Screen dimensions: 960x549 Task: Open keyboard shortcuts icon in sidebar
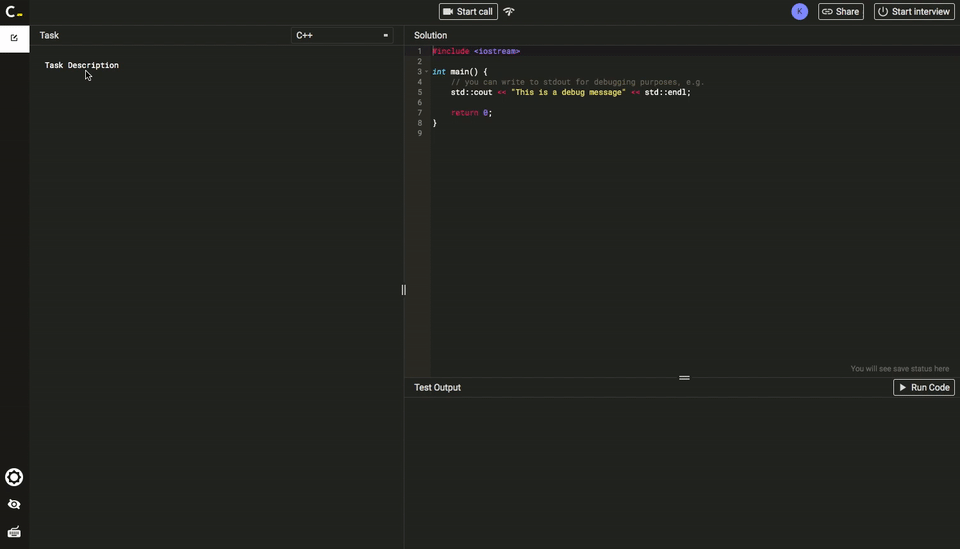click(x=14, y=532)
